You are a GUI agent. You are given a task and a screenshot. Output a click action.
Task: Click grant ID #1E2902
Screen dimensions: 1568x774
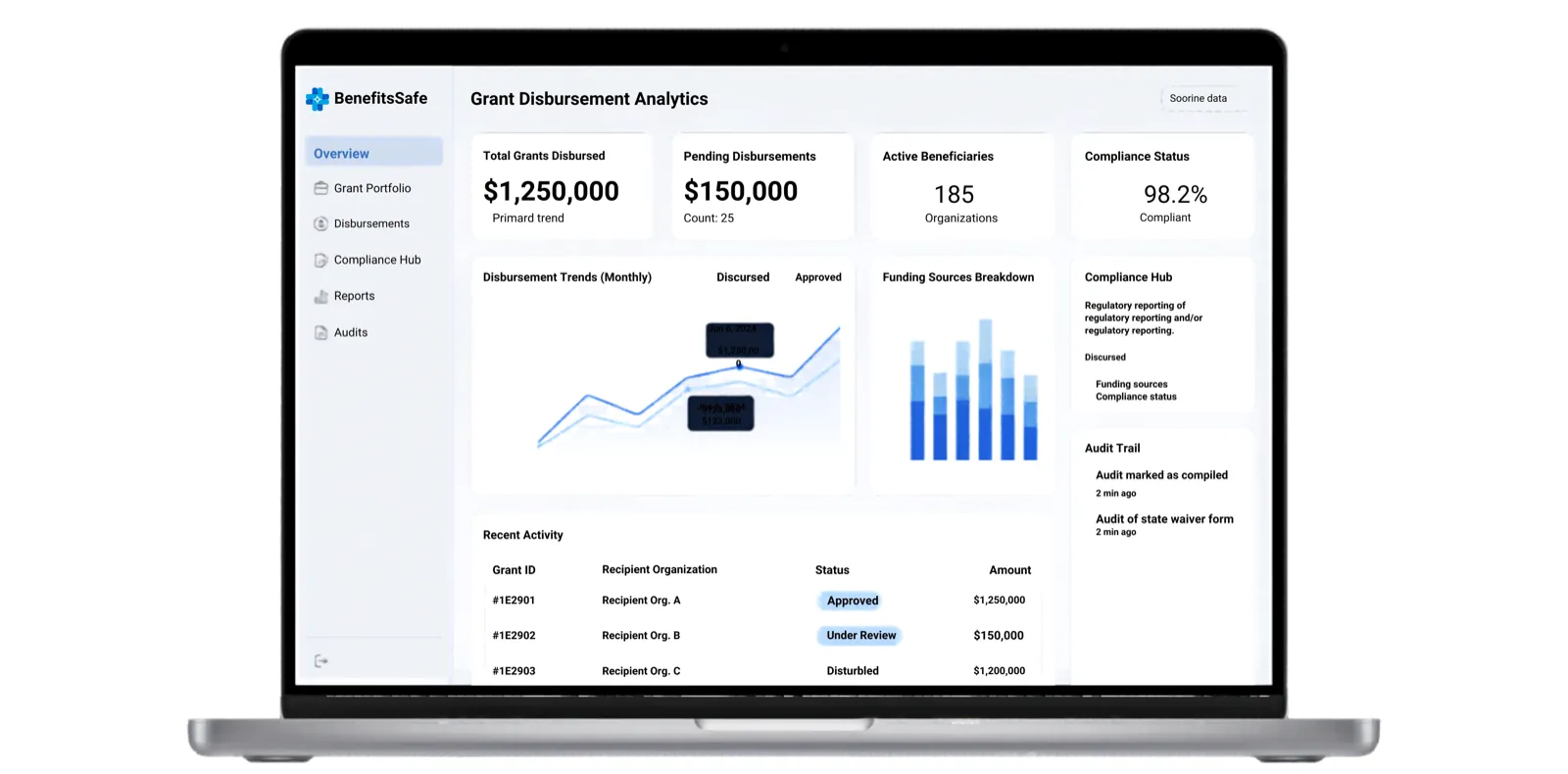coord(514,636)
